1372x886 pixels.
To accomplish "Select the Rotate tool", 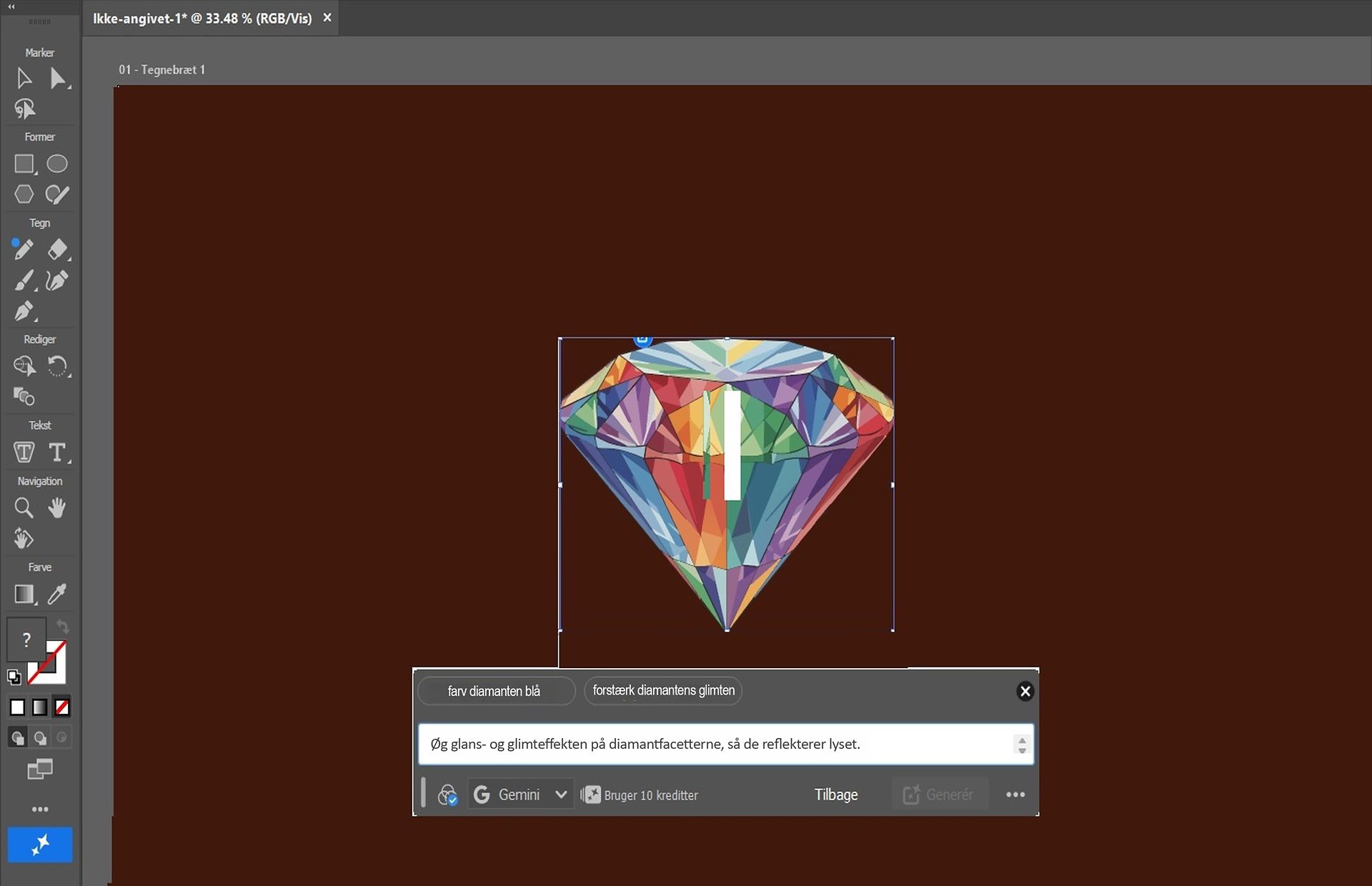I will coord(58,366).
